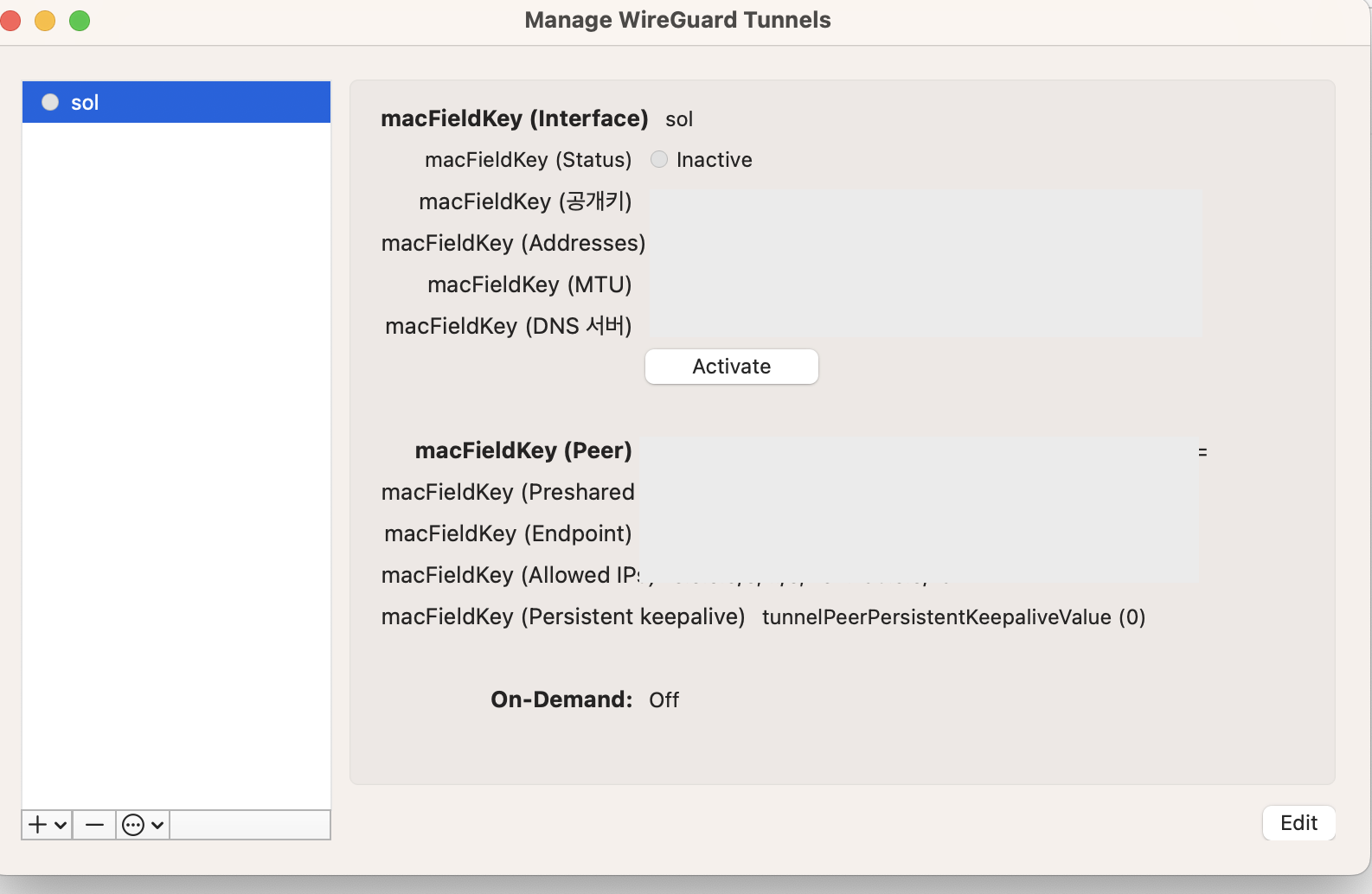This screenshot has width=1372, height=894.
Task: Click the macFieldKey (Interface) label
Action: pos(515,118)
